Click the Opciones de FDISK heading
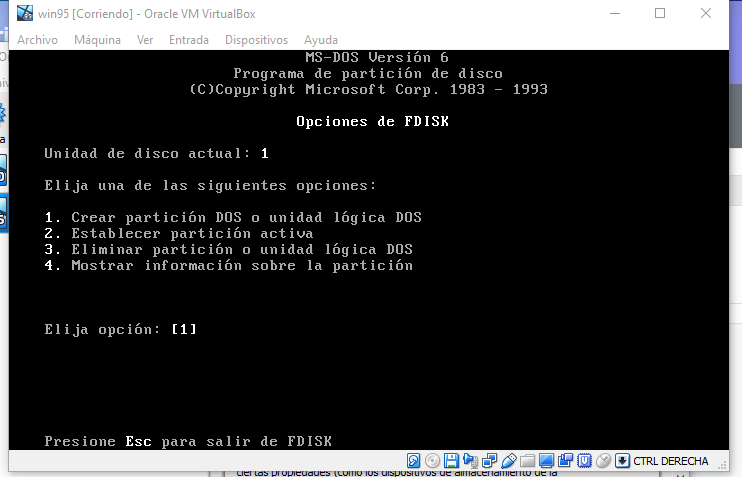This screenshot has width=742, height=477. 372,121
